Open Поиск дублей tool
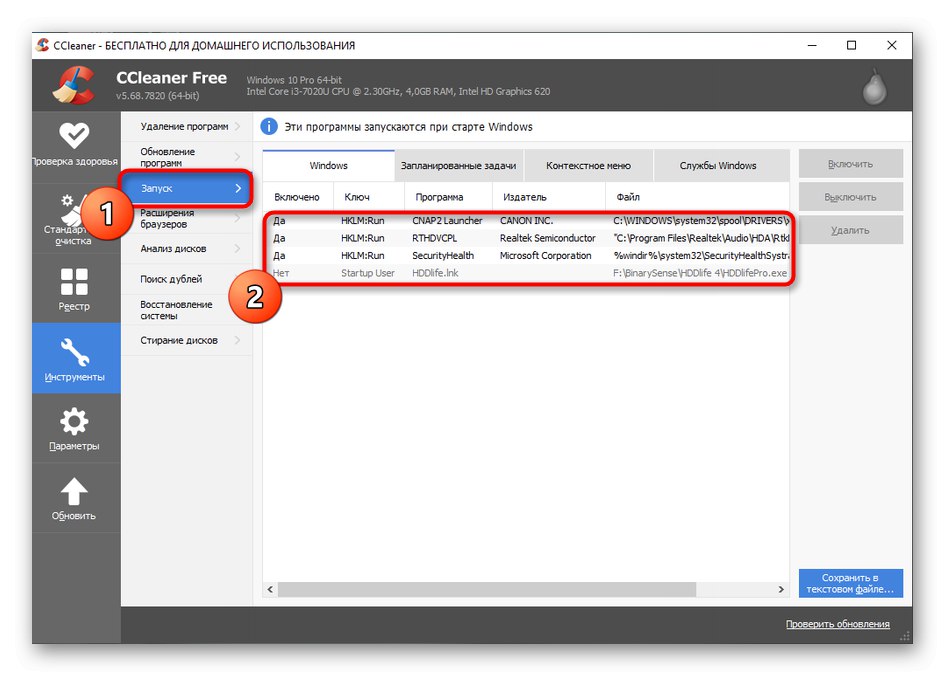945x676 pixels. click(187, 280)
